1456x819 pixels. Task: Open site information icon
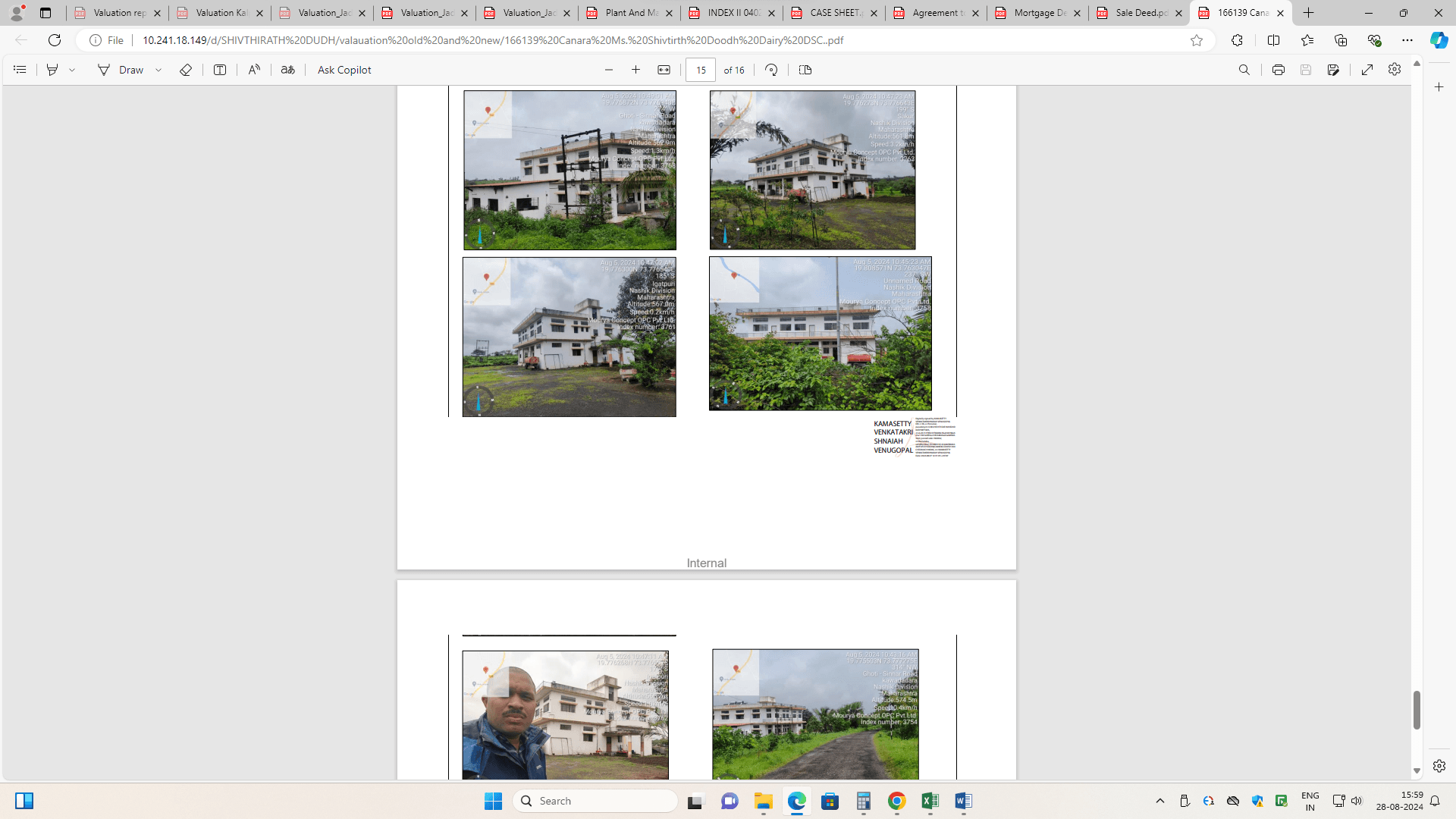click(96, 40)
